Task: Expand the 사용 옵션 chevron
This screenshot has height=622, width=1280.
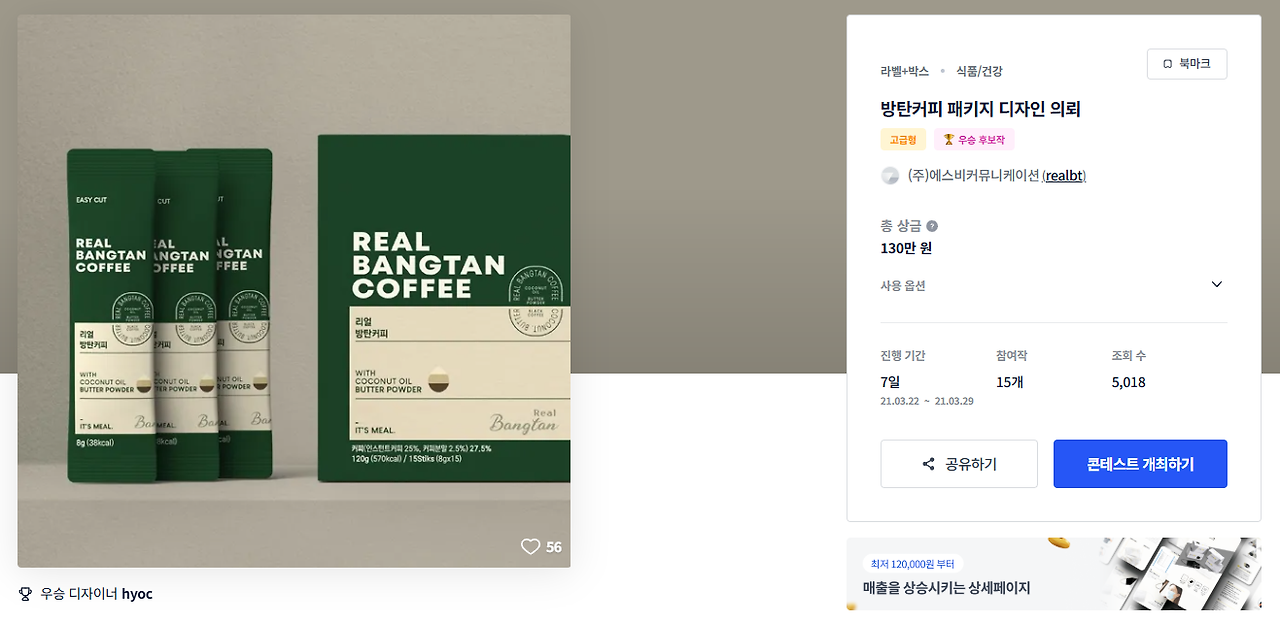Action: click(1216, 285)
